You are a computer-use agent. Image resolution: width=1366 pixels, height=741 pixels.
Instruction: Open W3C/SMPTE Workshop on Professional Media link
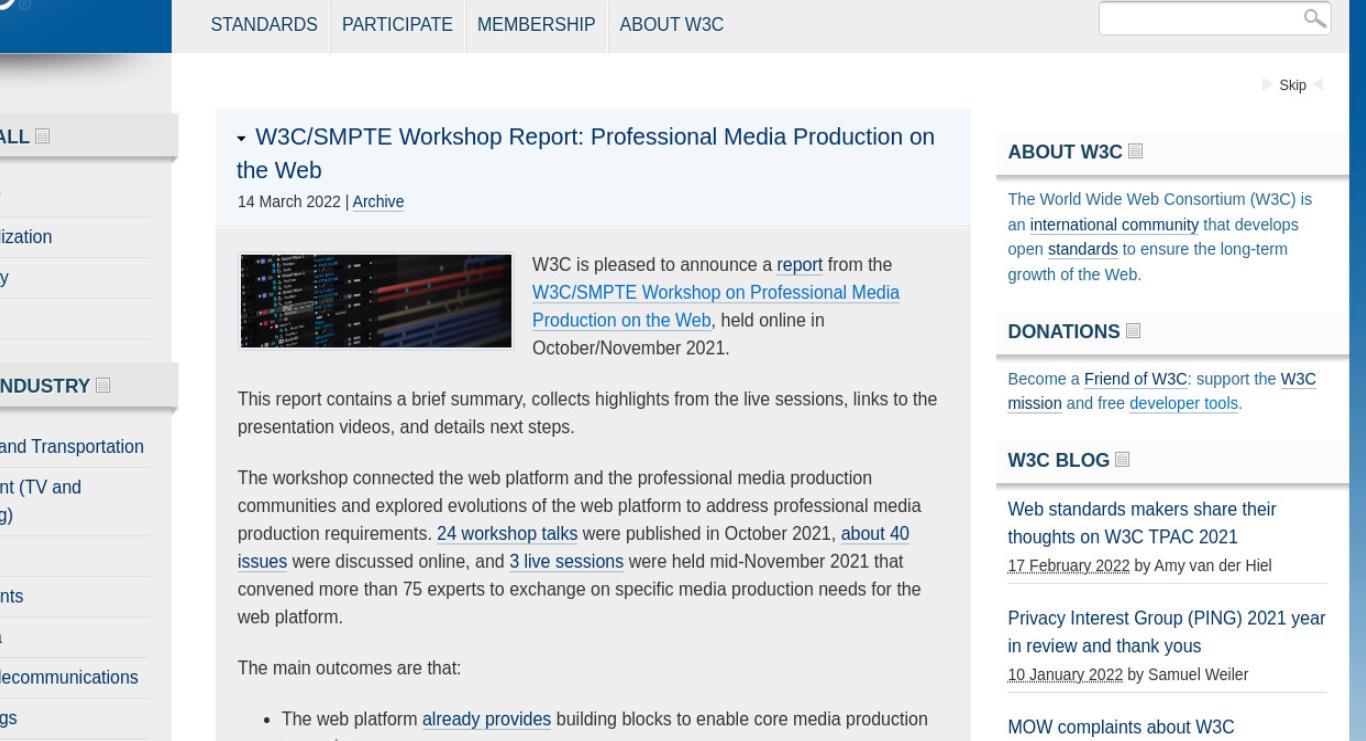[715, 307]
